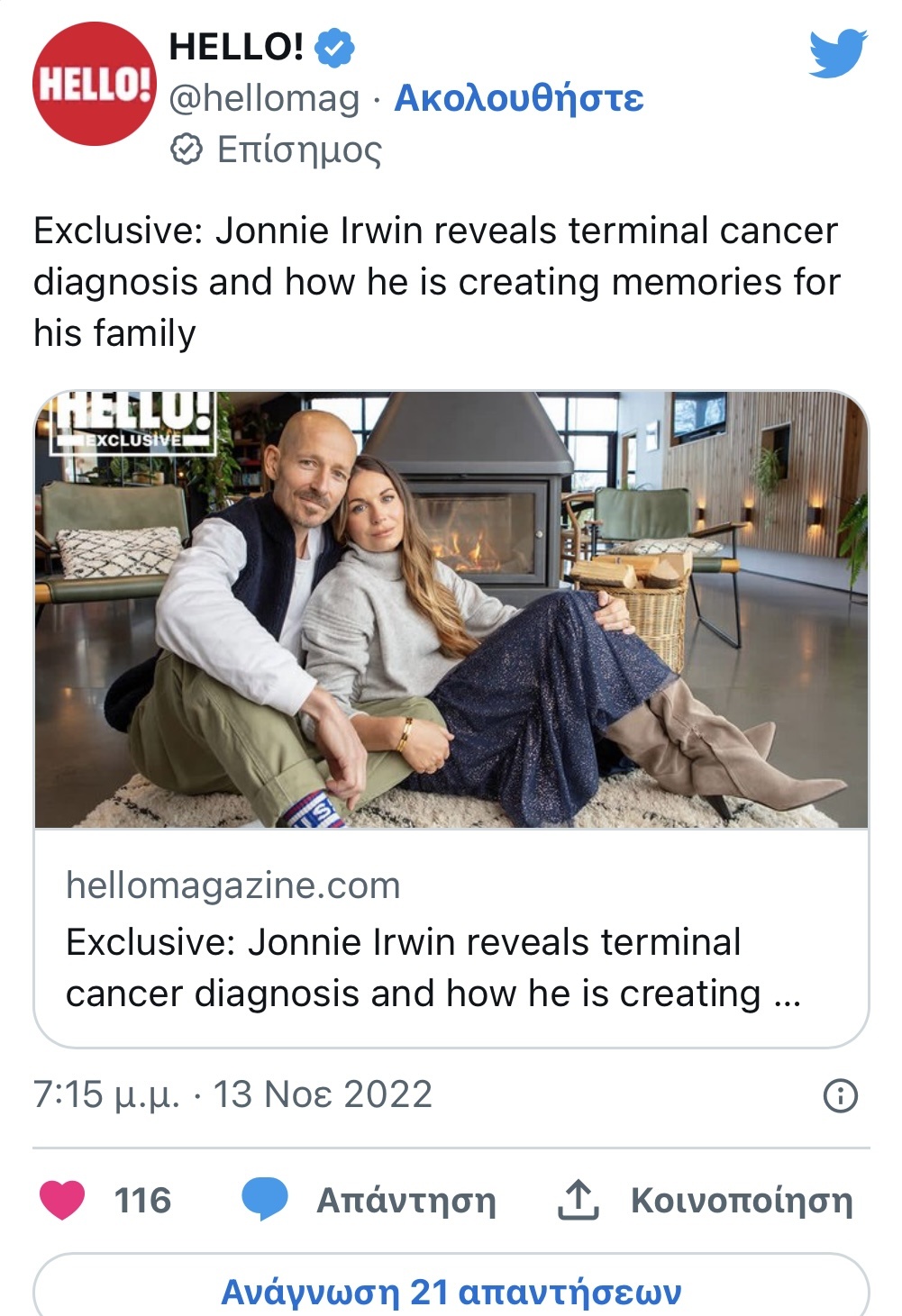The image size is (902, 1316).
Task: Open the HELLO! profile avatar
Action: (94, 84)
